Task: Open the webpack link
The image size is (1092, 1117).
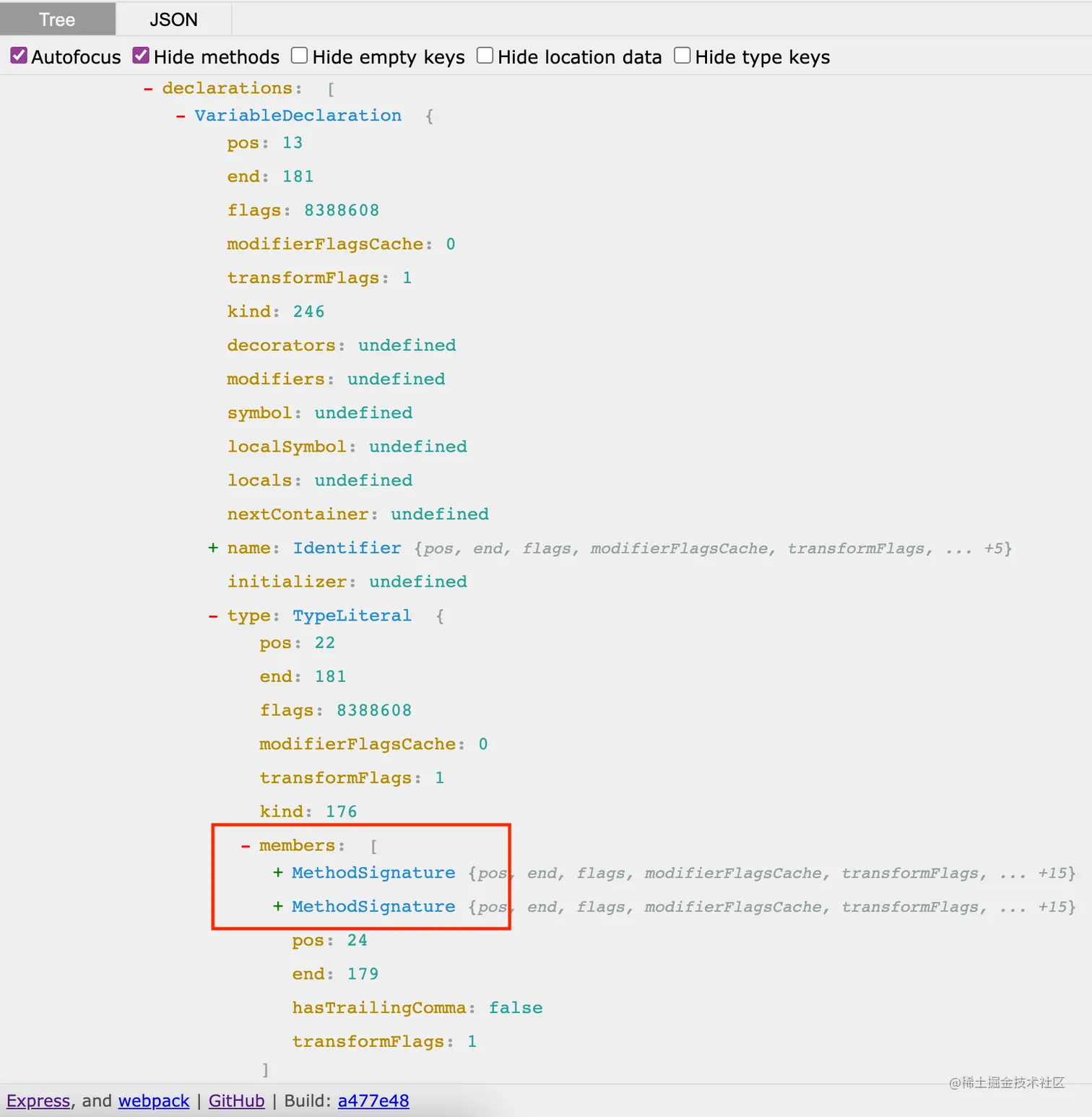Action: [153, 1100]
